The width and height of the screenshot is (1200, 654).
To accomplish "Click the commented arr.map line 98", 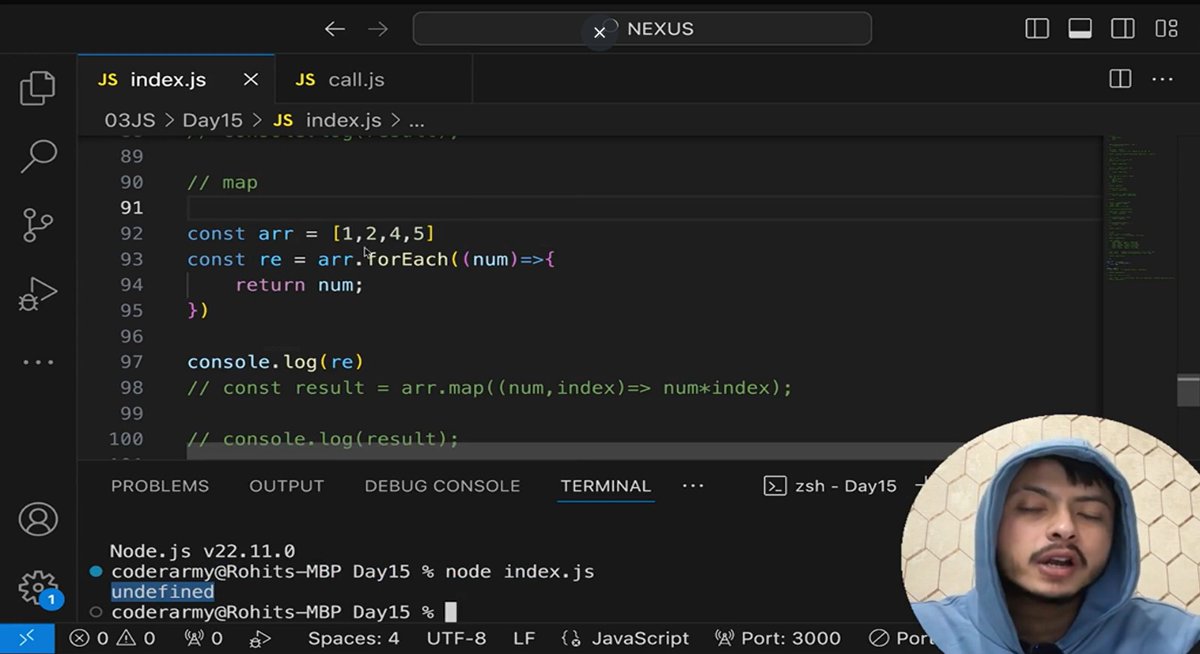I will [x=490, y=388].
